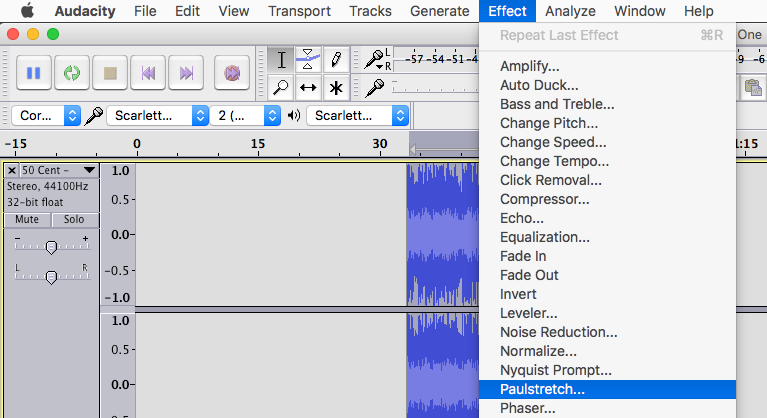Click the recording meter microphone icon
The width and height of the screenshot is (767, 418).
(x=375, y=60)
